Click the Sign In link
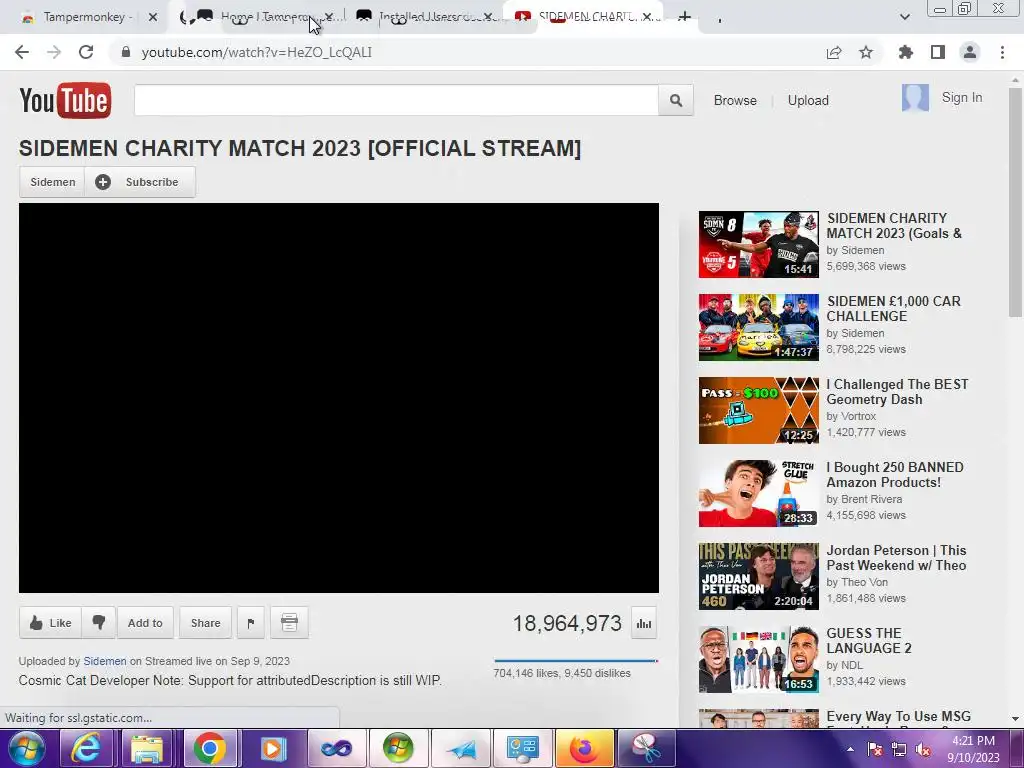The width and height of the screenshot is (1024, 768). tap(961, 97)
